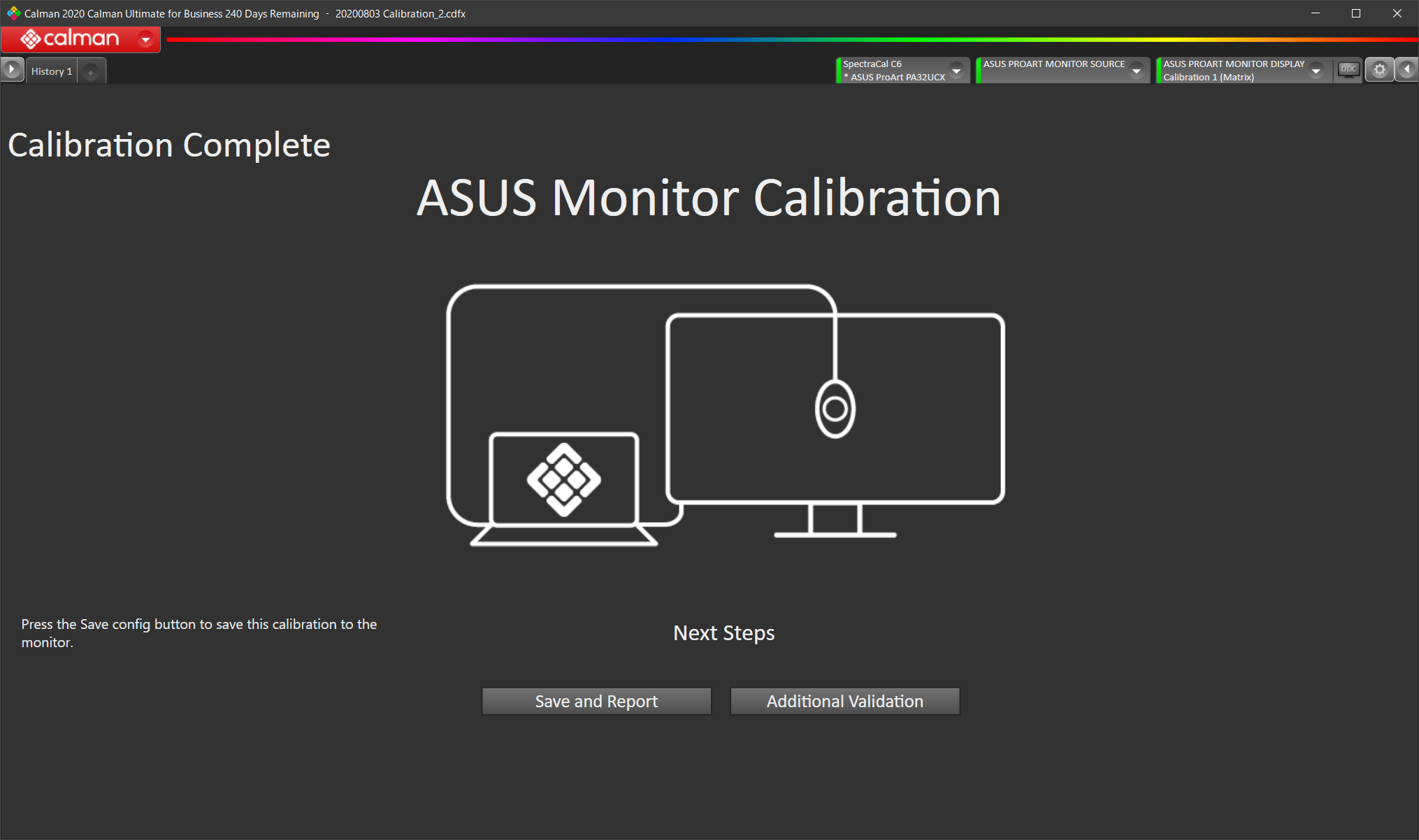1419x840 pixels.
Task: Click the Save config instruction text
Action: [199, 633]
